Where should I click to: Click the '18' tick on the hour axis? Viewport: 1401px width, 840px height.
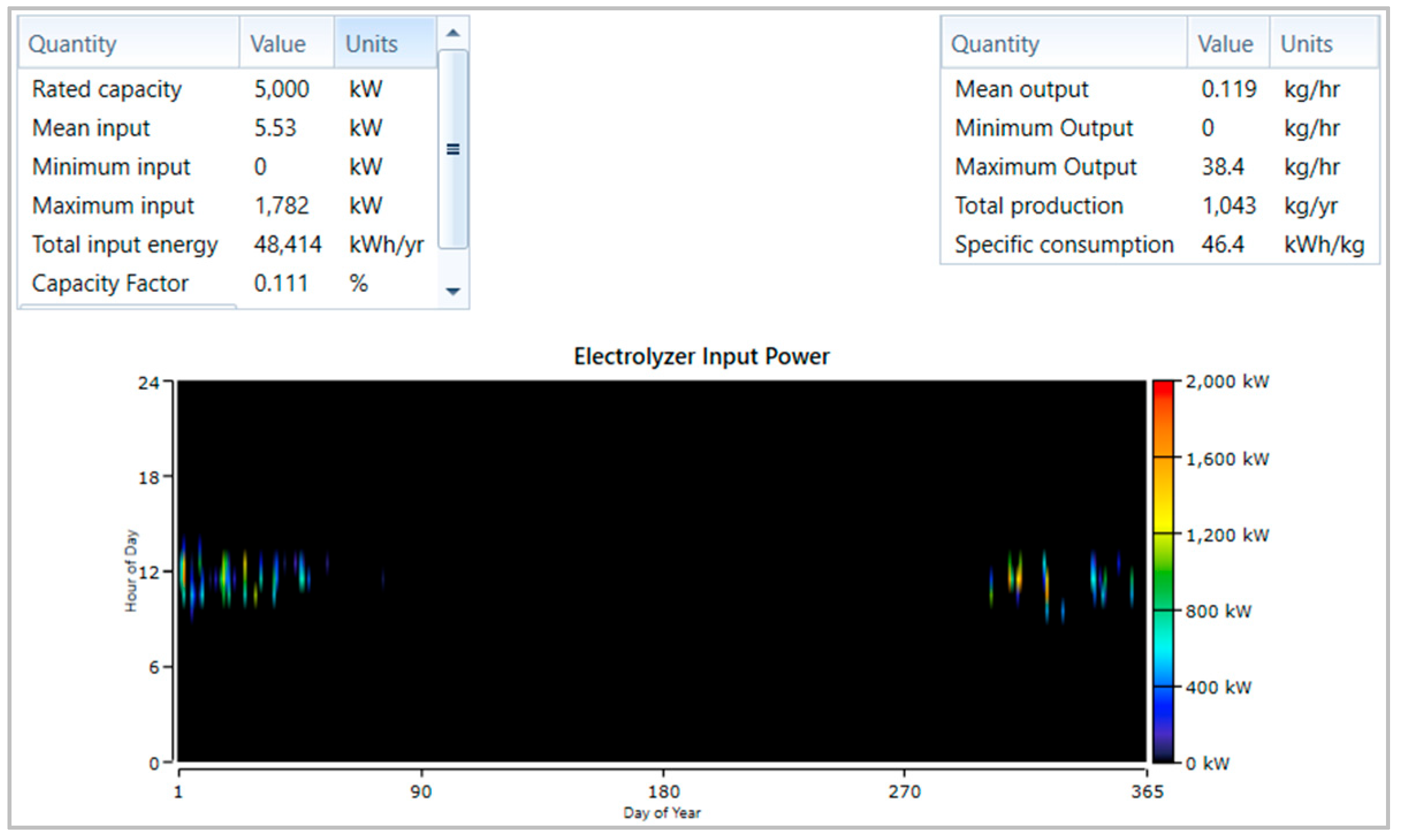pos(149,477)
